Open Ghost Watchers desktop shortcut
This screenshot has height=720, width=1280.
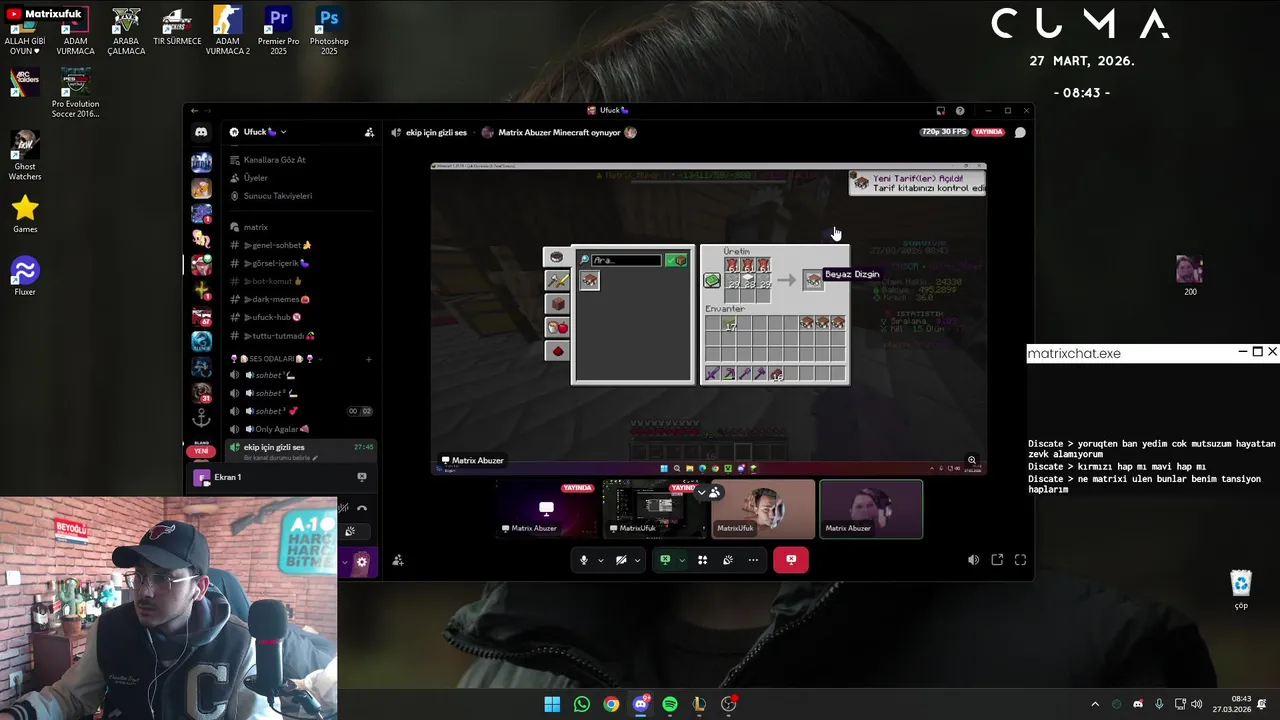coord(25,155)
